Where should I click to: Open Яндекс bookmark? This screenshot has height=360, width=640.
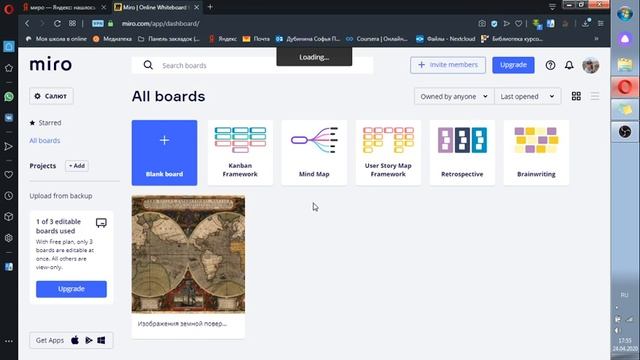(223, 39)
